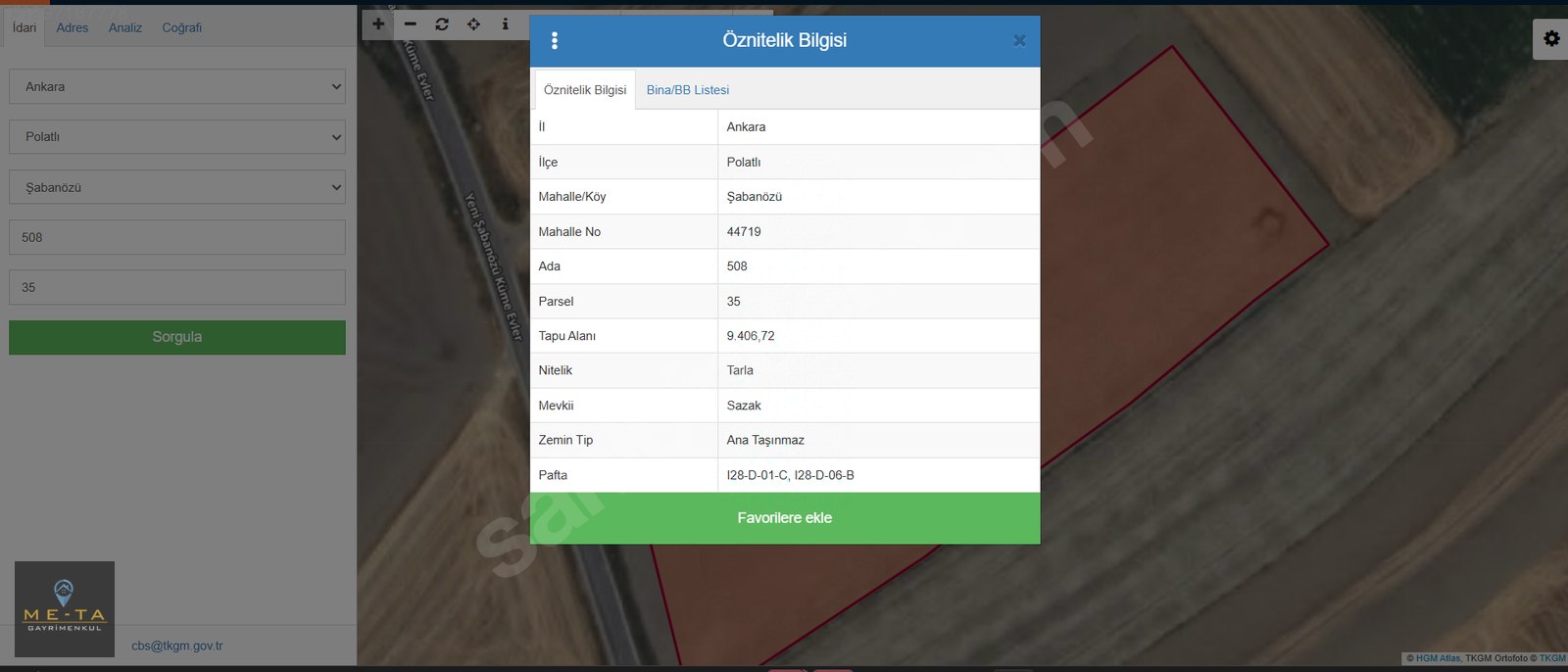Click the refresh map icon
1568x672 pixels.
coord(442,24)
